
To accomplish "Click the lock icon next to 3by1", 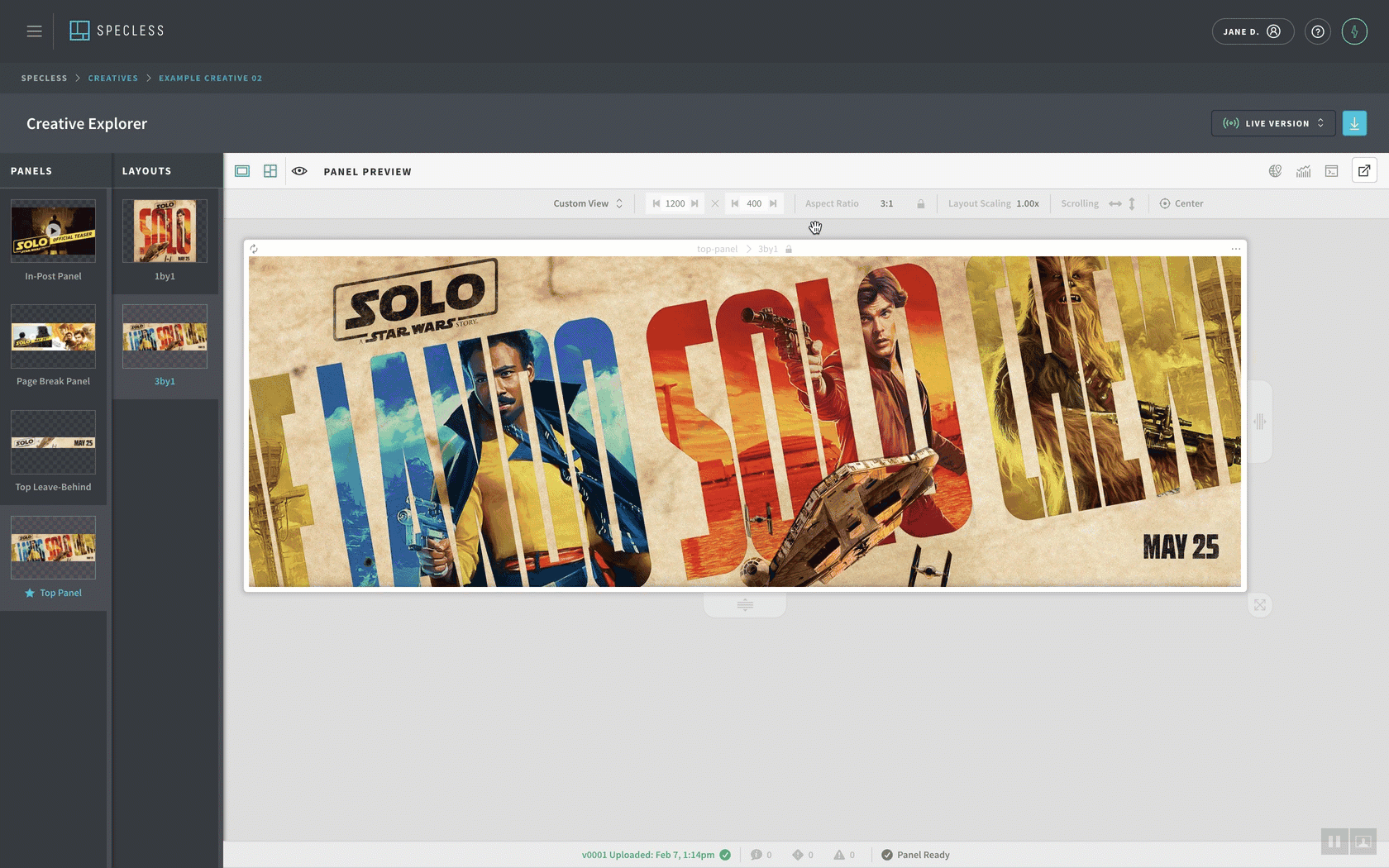I will pyautogui.click(x=789, y=249).
